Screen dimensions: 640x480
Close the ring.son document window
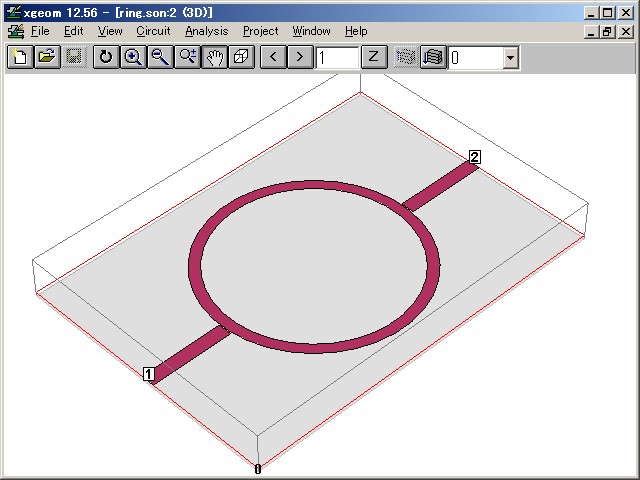click(x=626, y=32)
